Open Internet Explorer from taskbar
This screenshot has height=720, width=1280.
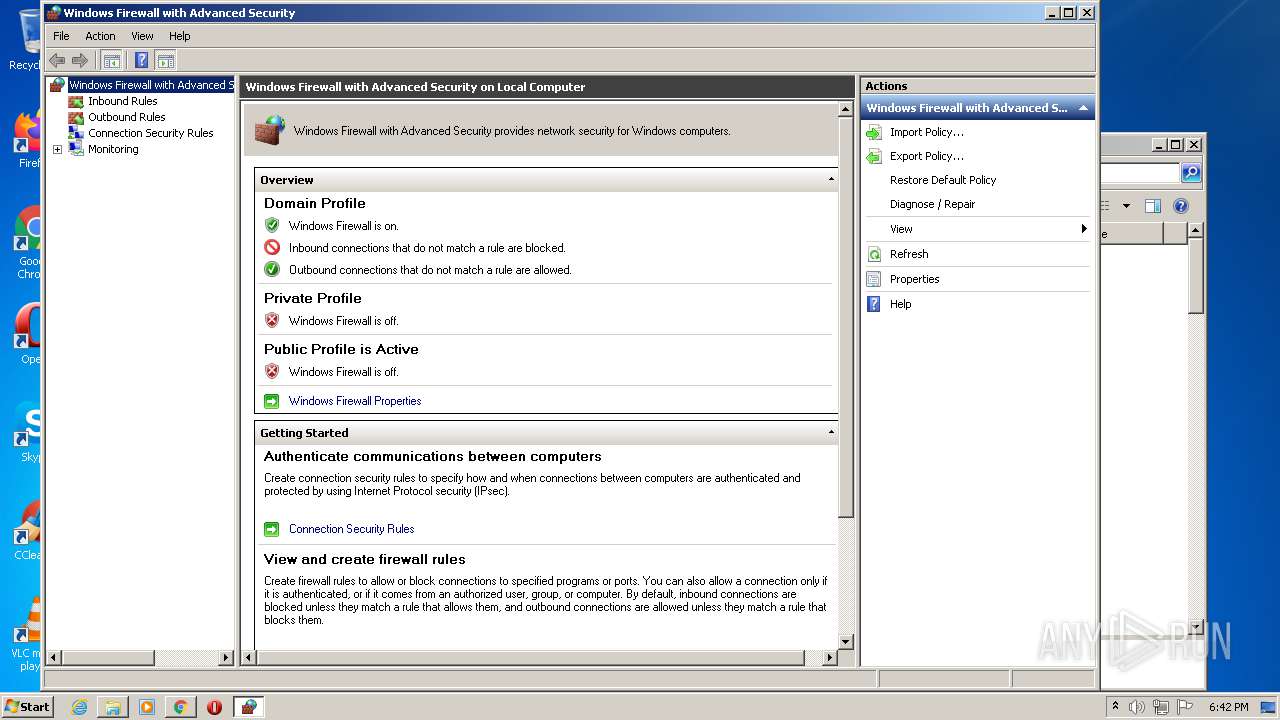click(80, 707)
